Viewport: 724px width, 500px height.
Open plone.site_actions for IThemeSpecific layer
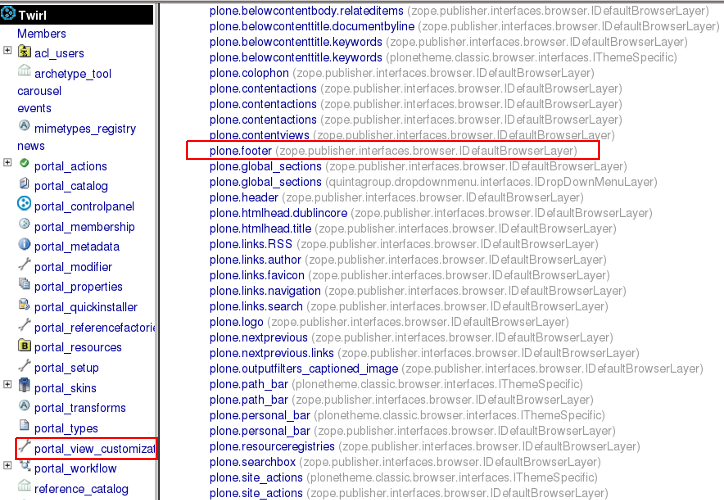click(x=256, y=477)
